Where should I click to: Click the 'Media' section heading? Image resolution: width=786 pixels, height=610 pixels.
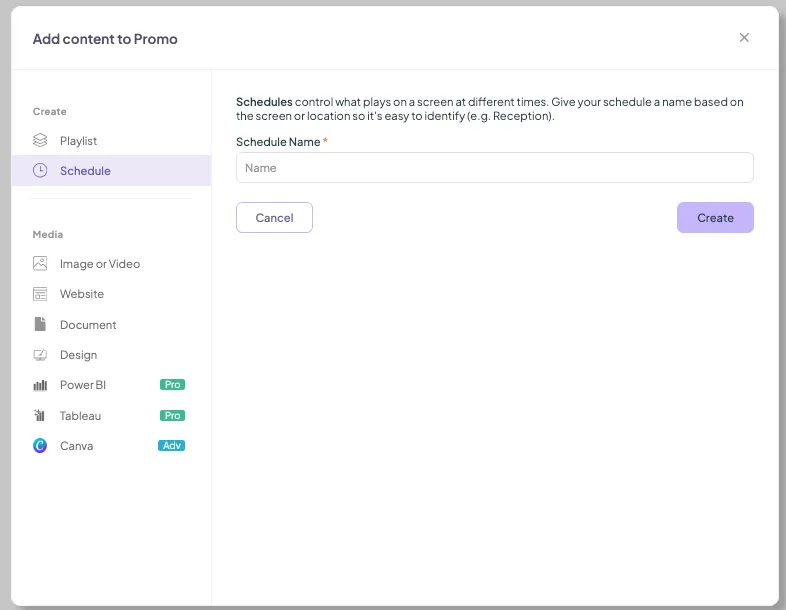[x=48, y=234]
